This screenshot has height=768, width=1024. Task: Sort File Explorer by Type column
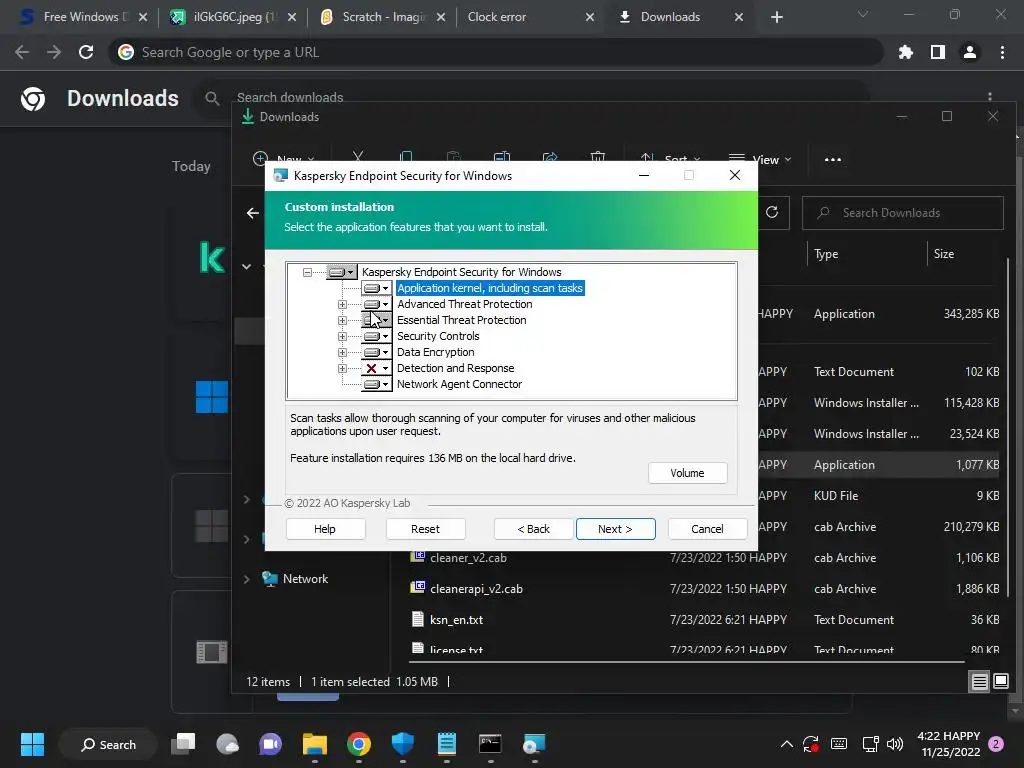coord(826,254)
